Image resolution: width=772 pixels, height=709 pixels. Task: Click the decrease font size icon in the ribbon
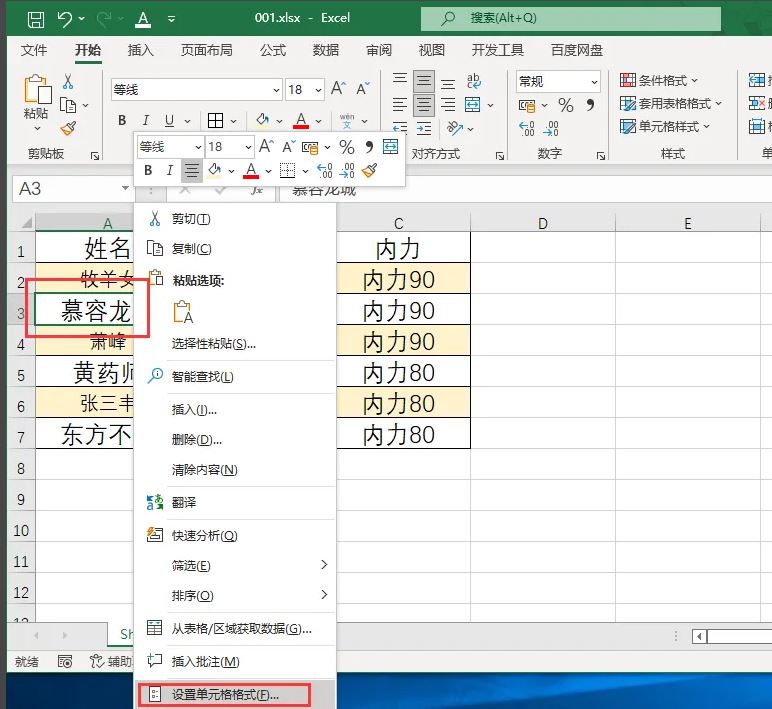tap(362, 89)
